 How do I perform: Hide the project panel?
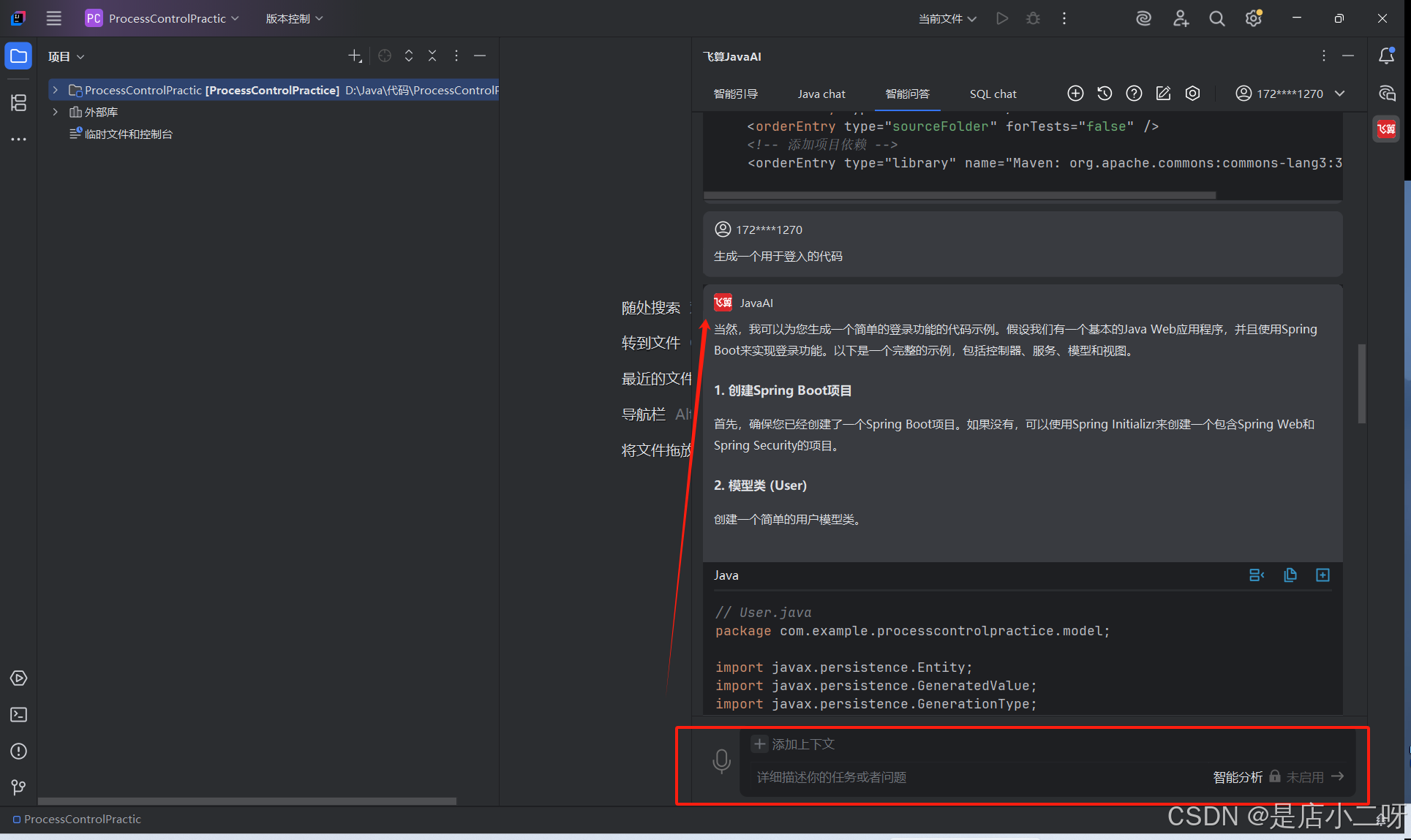[480, 56]
